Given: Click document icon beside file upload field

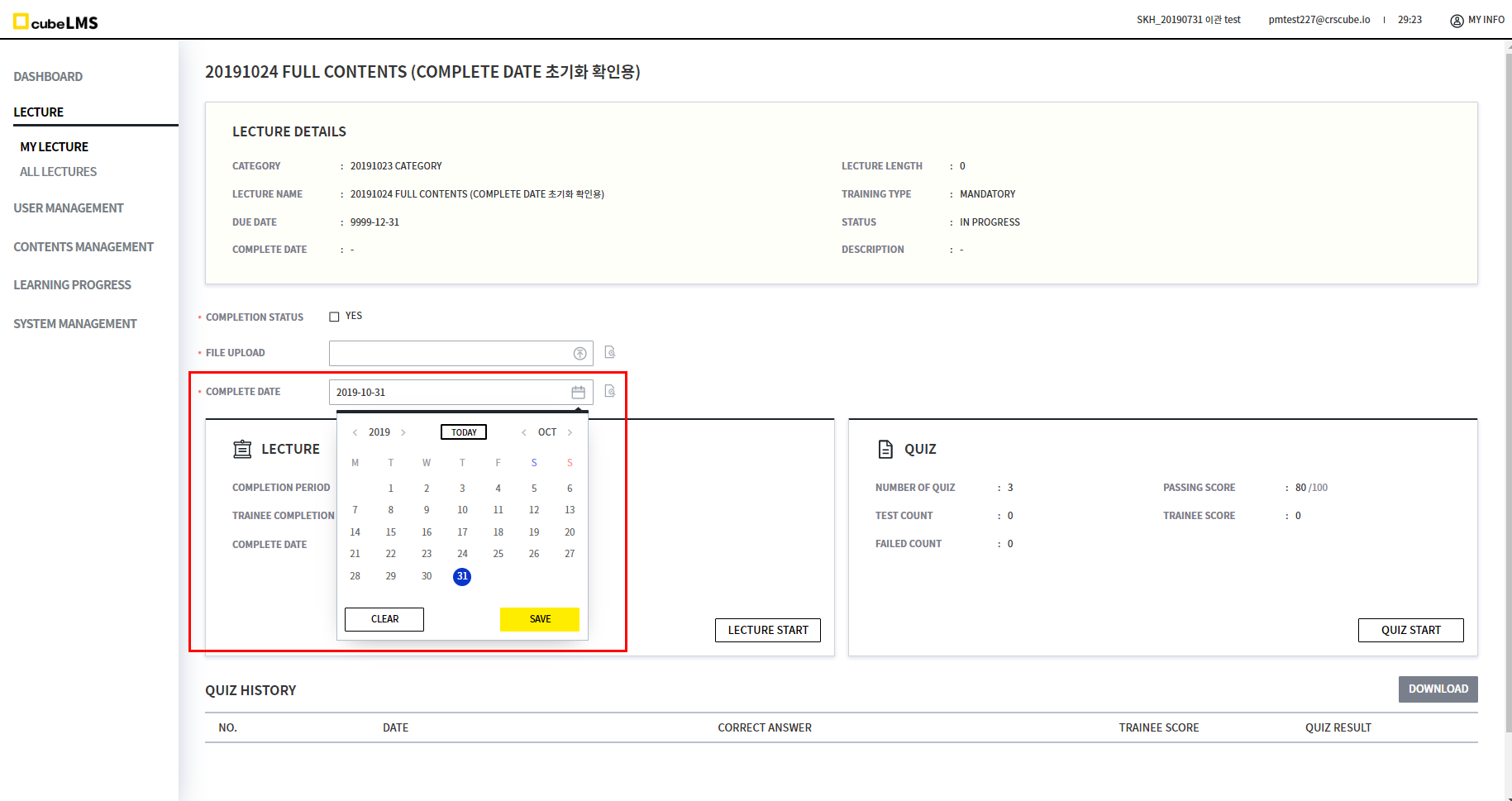Looking at the screenshot, I should (610, 352).
